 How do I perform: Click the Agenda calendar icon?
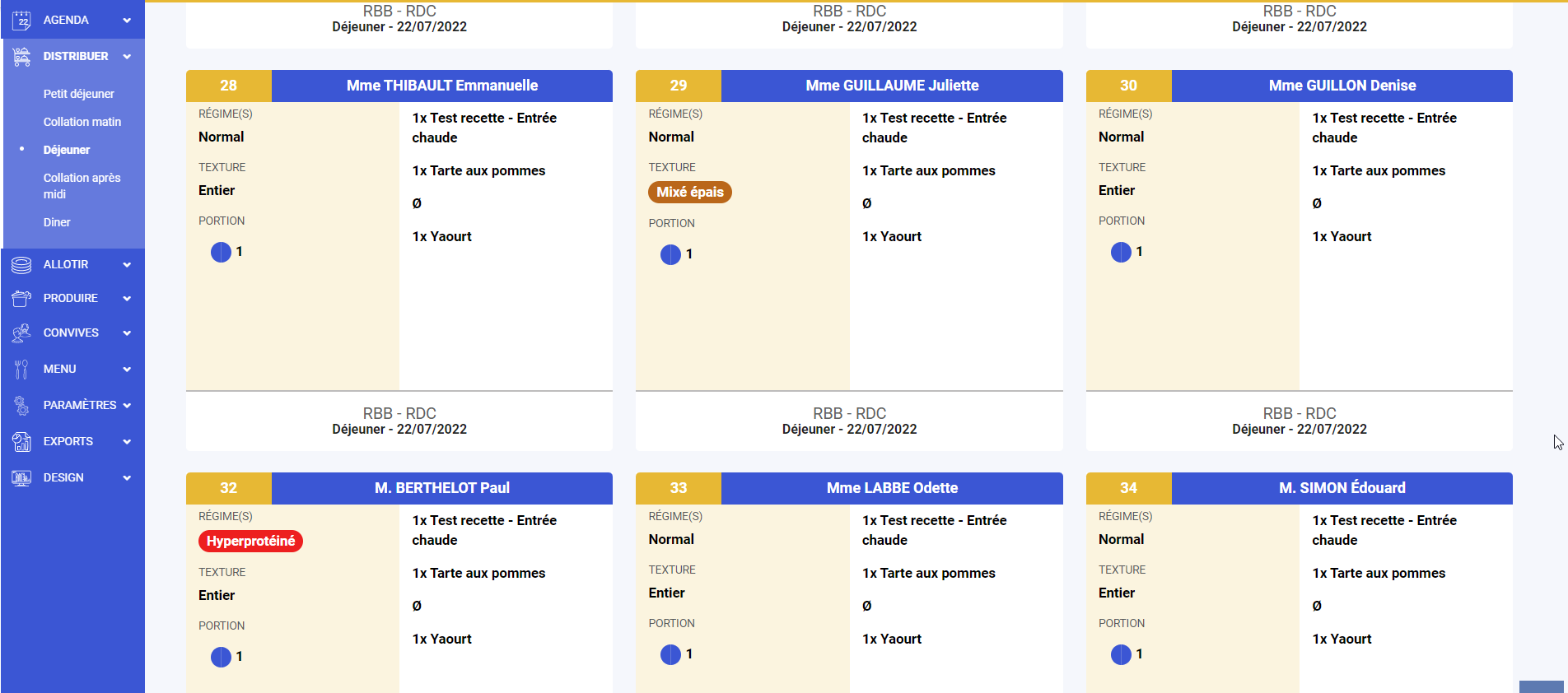tap(21, 20)
